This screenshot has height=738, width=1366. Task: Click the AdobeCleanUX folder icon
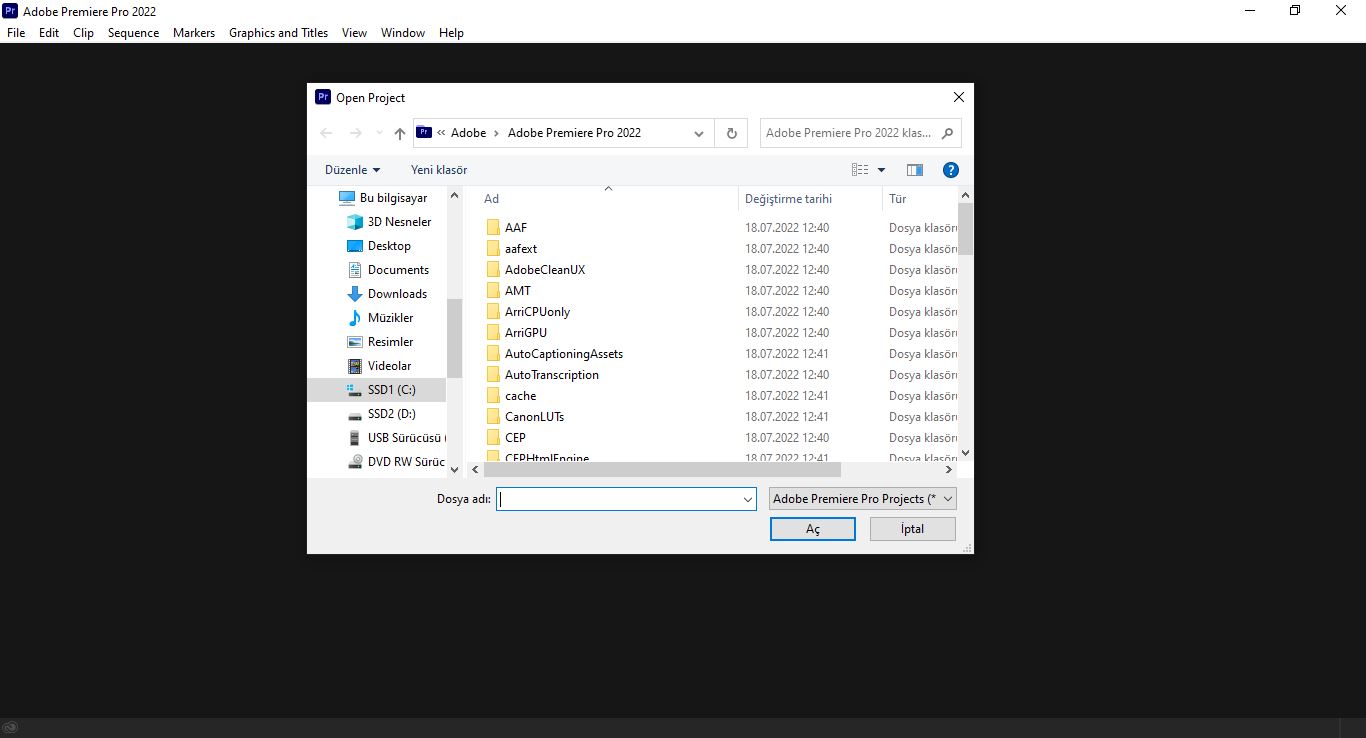pos(493,270)
